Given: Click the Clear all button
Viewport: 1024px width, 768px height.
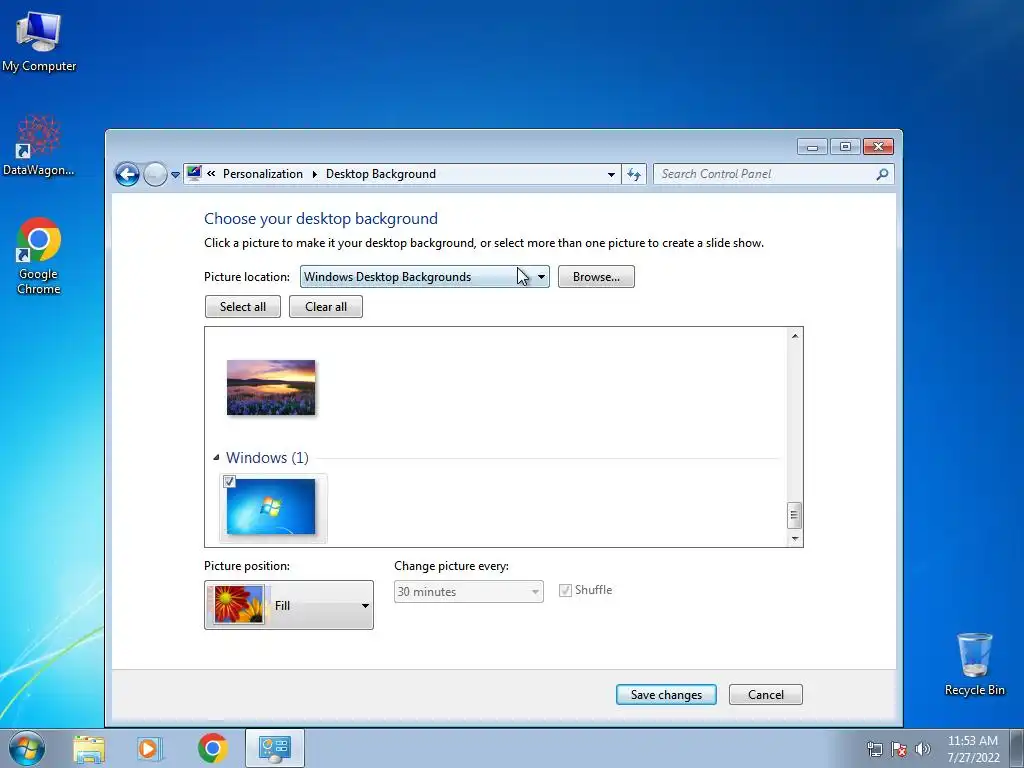Looking at the screenshot, I should click(x=326, y=307).
